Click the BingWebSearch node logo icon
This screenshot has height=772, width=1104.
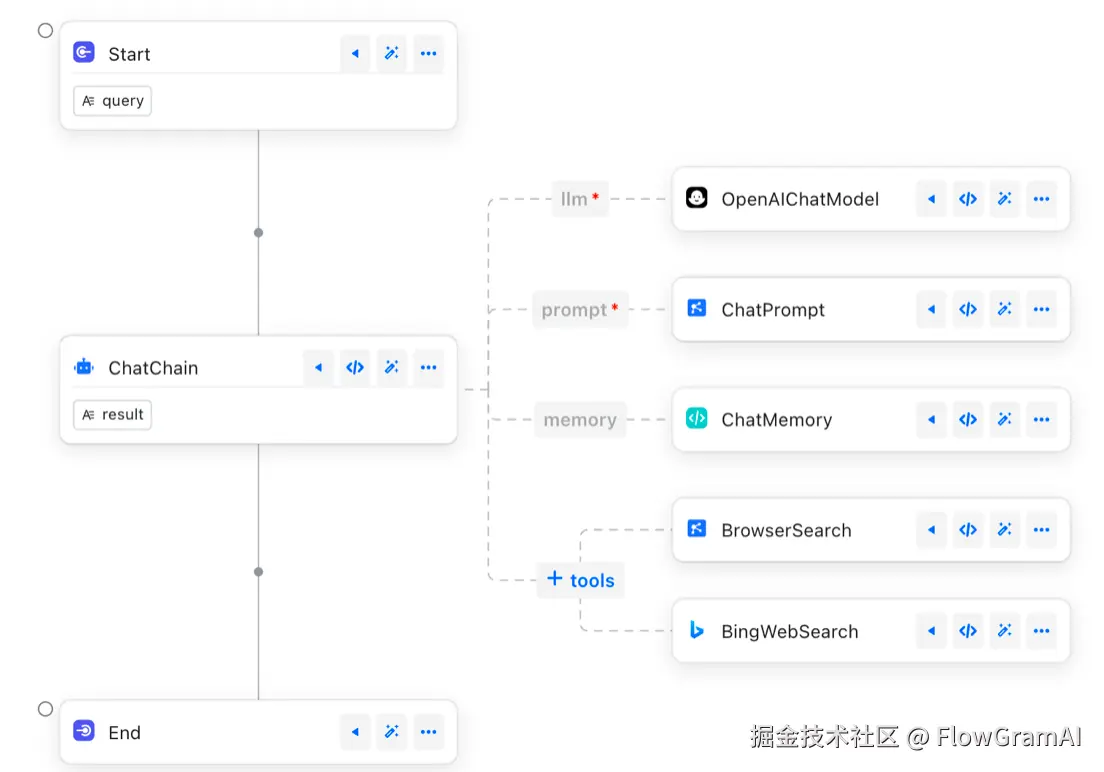[x=697, y=631]
